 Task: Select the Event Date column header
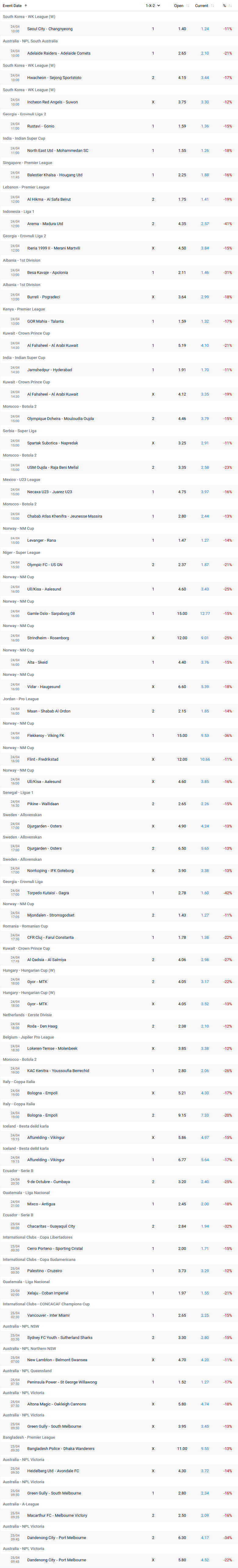[12, 5]
